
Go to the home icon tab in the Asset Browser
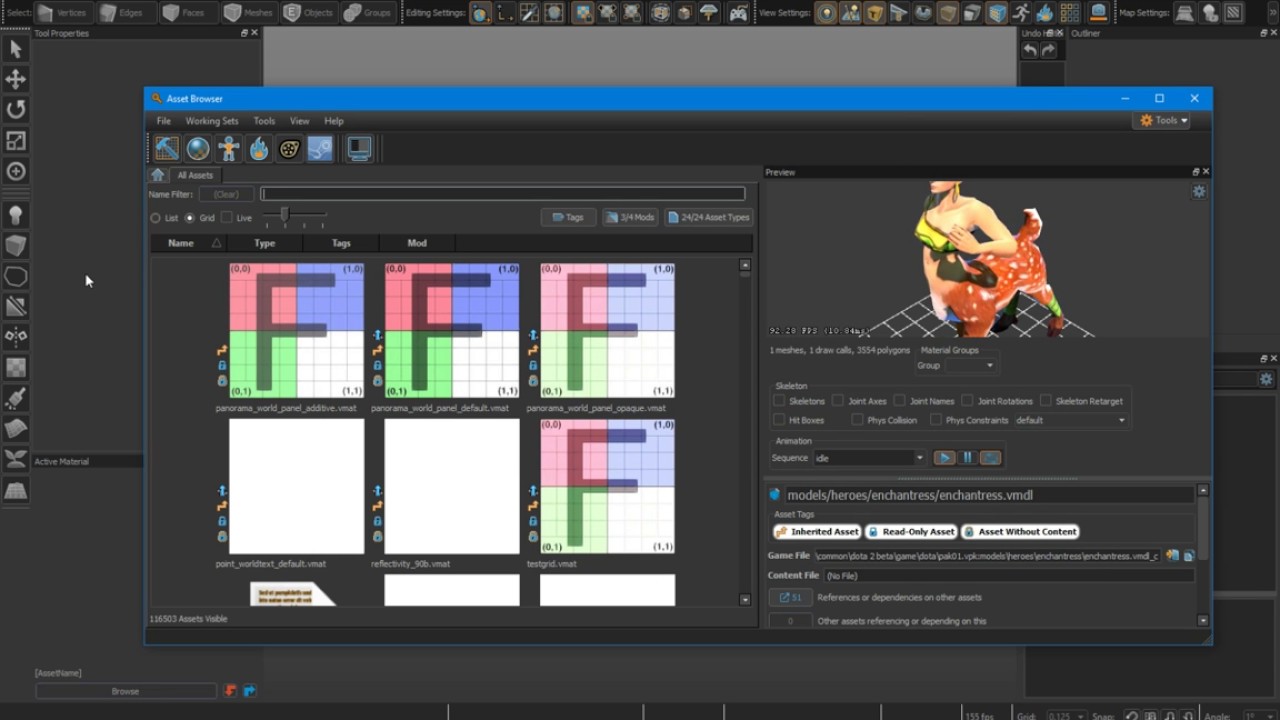coord(157,174)
